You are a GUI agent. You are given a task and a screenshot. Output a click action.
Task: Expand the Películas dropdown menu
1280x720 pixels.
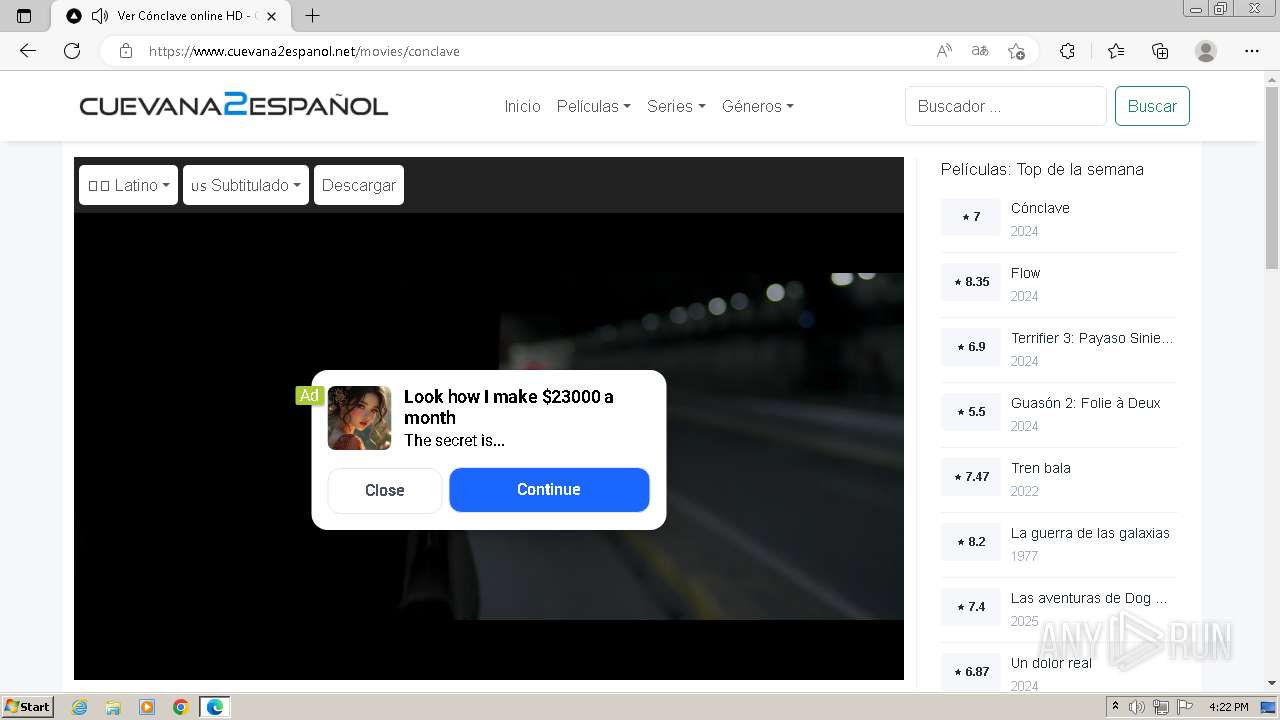click(x=593, y=106)
